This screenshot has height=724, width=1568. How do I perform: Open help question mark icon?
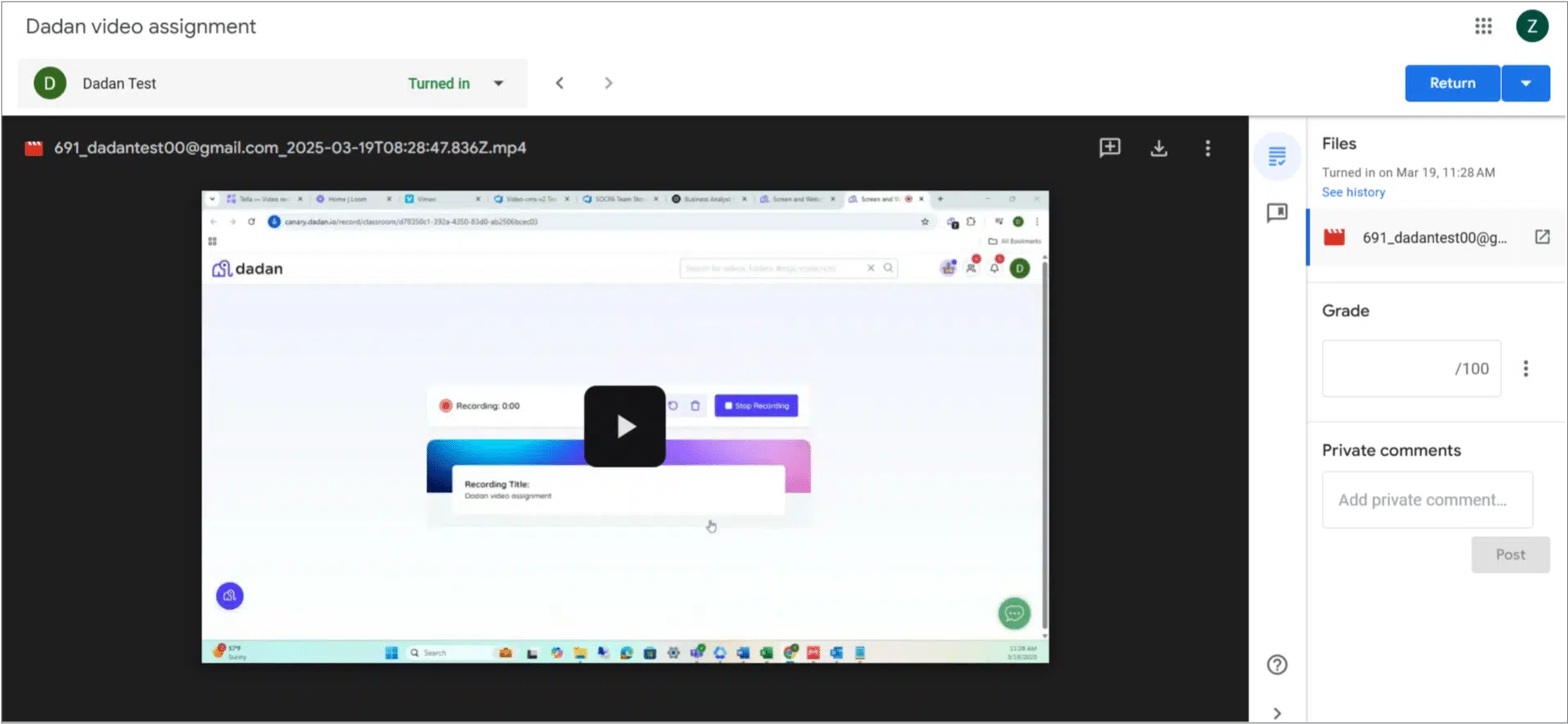pyautogui.click(x=1276, y=664)
